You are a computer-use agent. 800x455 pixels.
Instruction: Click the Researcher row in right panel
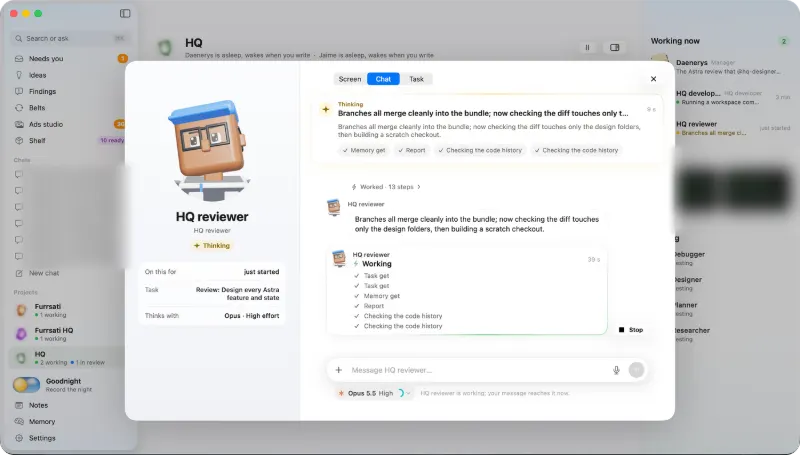(691, 334)
